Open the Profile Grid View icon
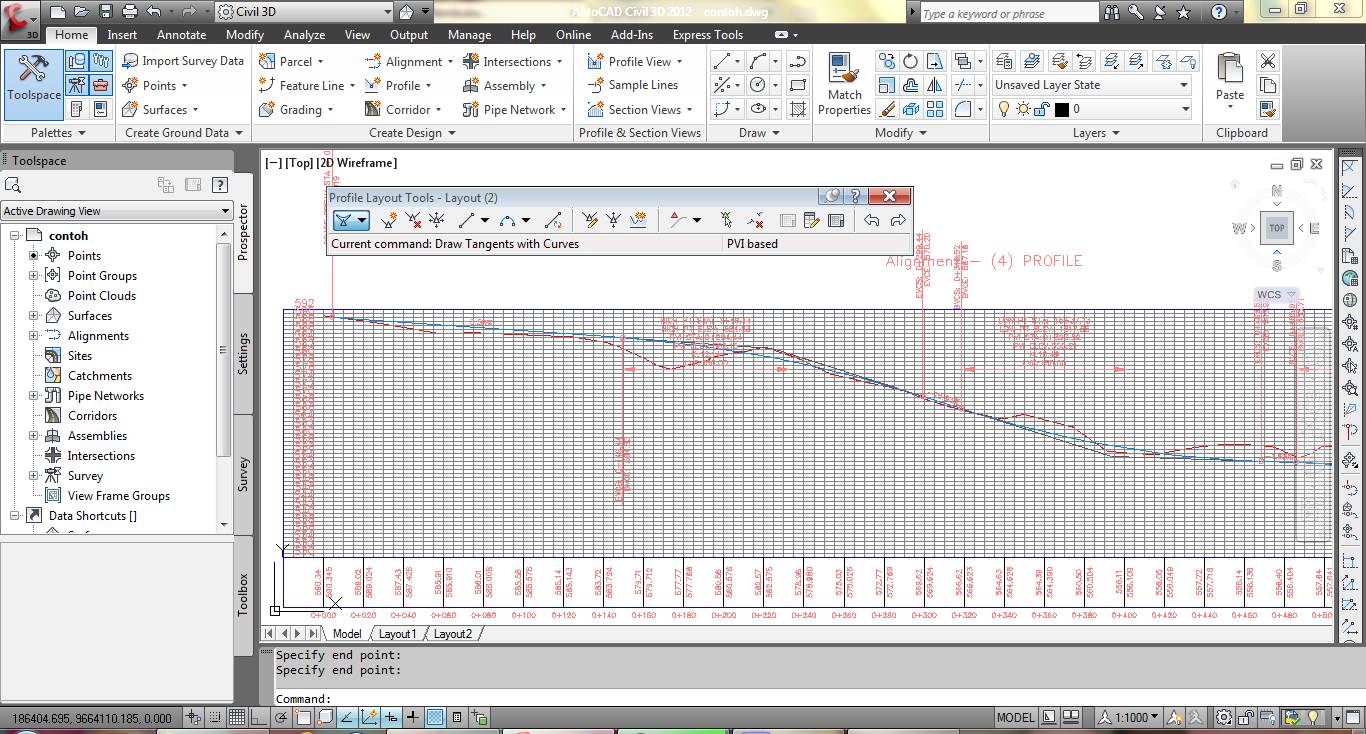 click(837, 220)
